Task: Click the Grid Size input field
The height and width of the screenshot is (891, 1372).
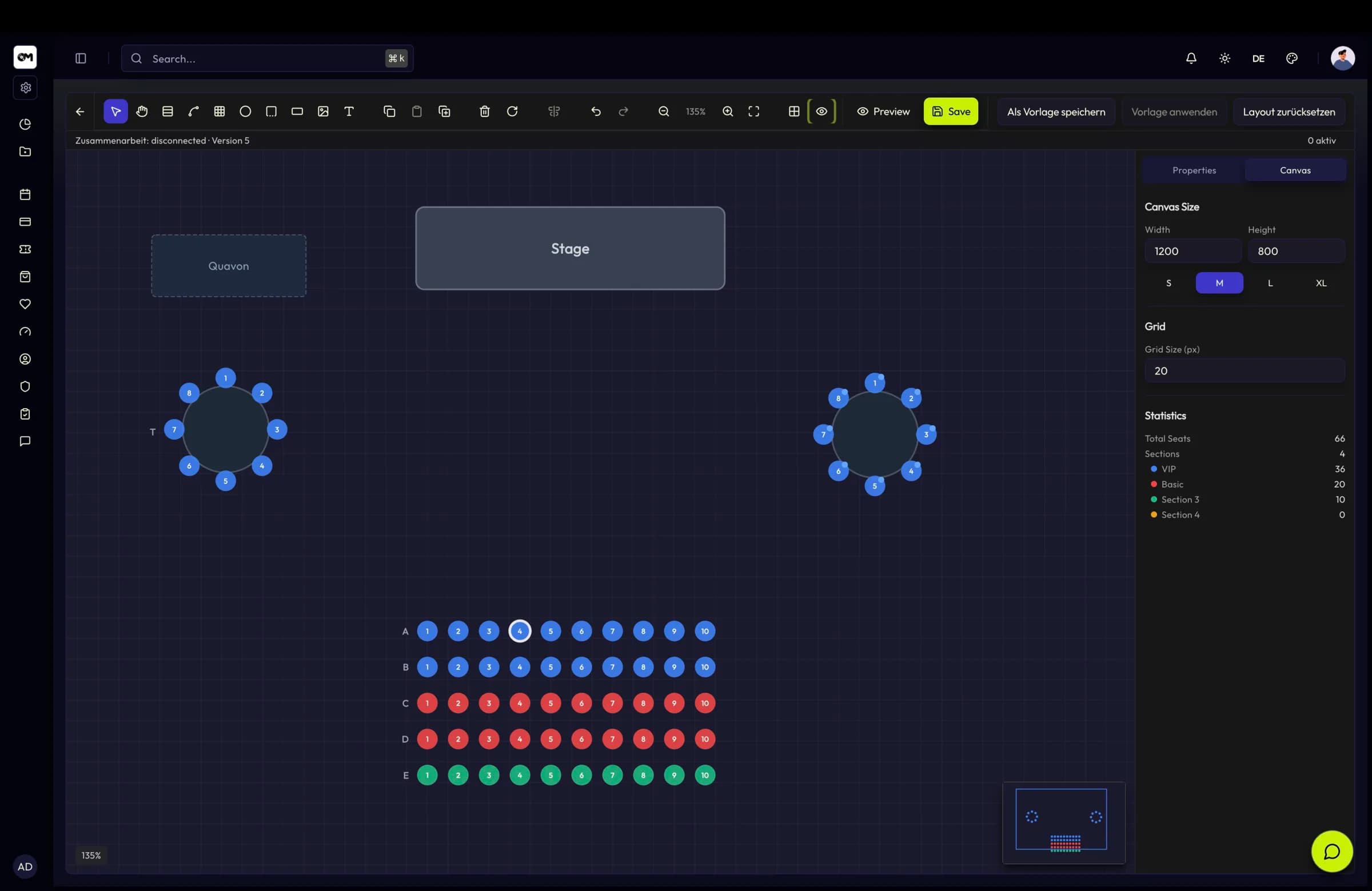Action: (x=1245, y=370)
